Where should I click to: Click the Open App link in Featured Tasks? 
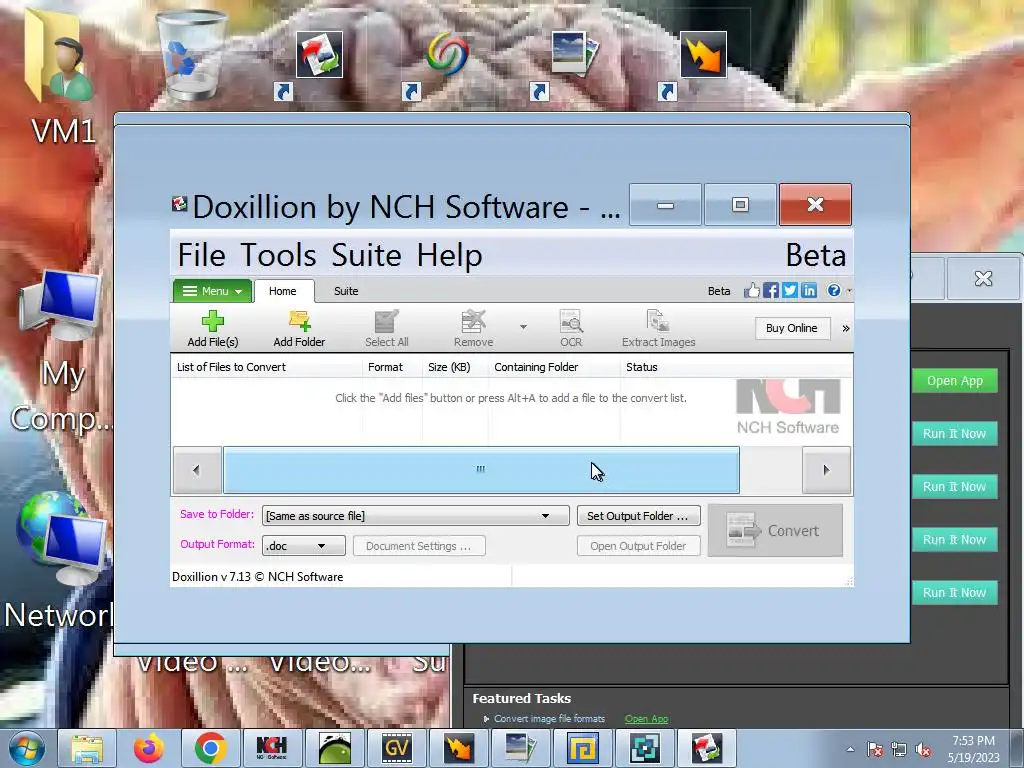pos(647,719)
